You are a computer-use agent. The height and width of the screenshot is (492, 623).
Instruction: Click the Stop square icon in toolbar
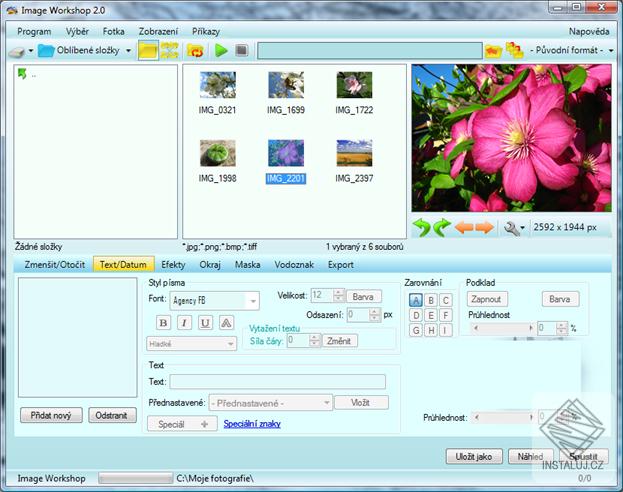pos(241,50)
